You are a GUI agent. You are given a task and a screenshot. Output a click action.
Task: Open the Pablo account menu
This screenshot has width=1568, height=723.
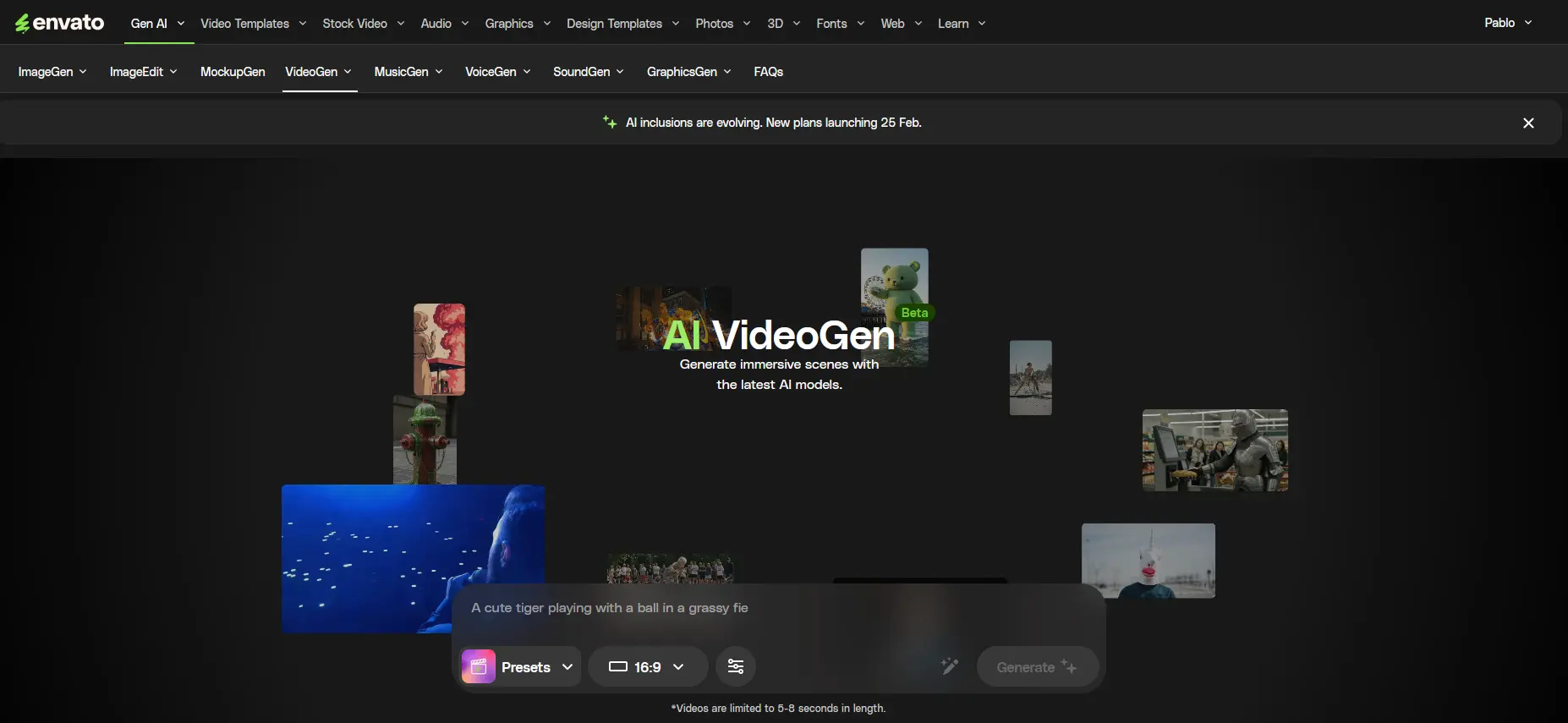(1508, 23)
